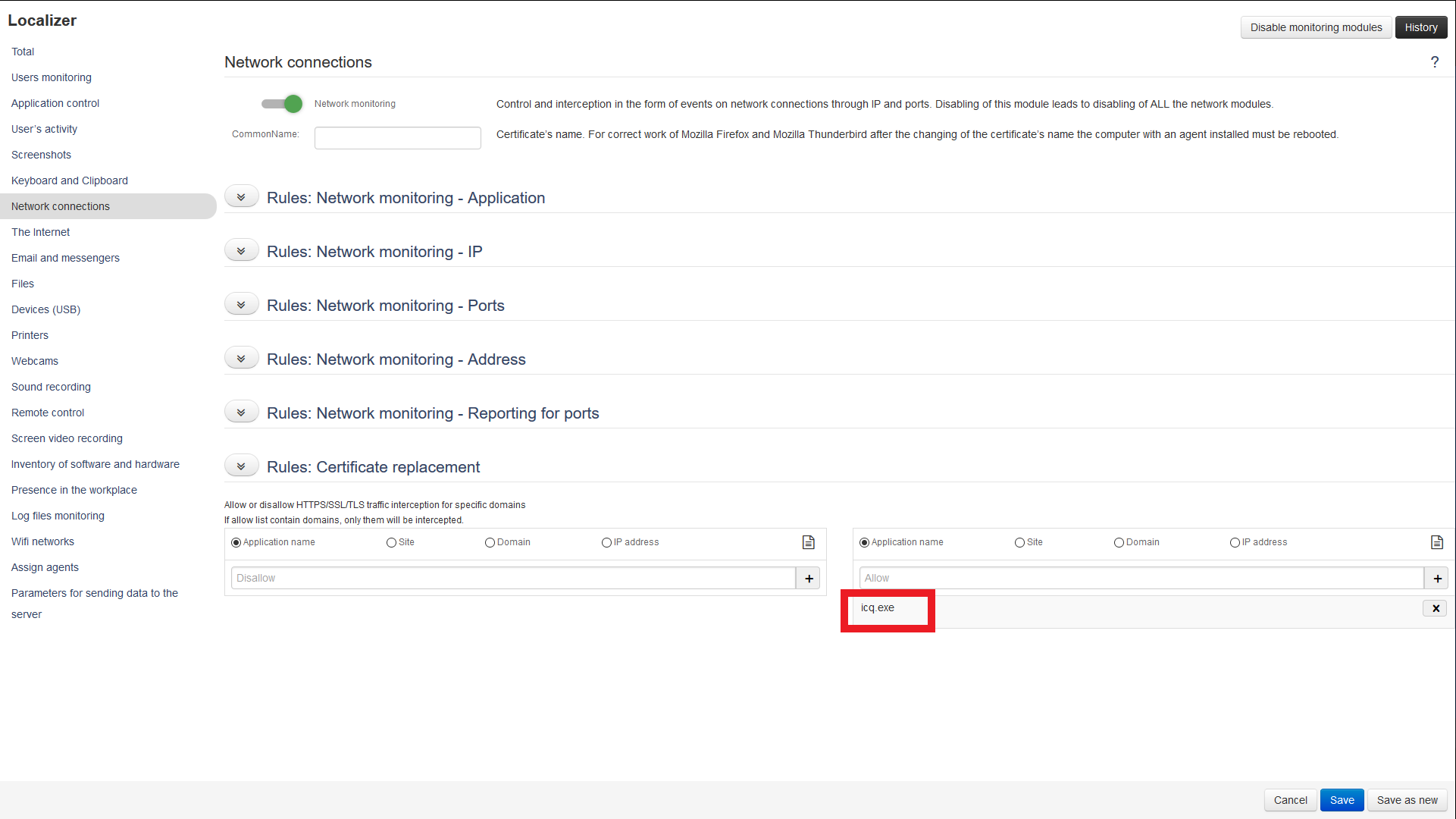Click the upload/import icon in Allow list
1456x819 pixels.
pos(1437,542)
